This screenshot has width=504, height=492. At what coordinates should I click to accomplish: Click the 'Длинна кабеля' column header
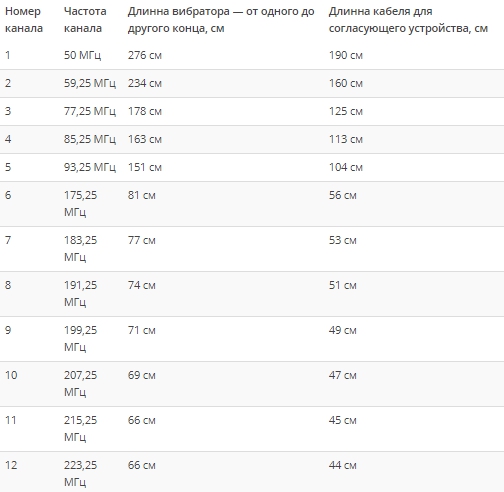coord(408,20)
